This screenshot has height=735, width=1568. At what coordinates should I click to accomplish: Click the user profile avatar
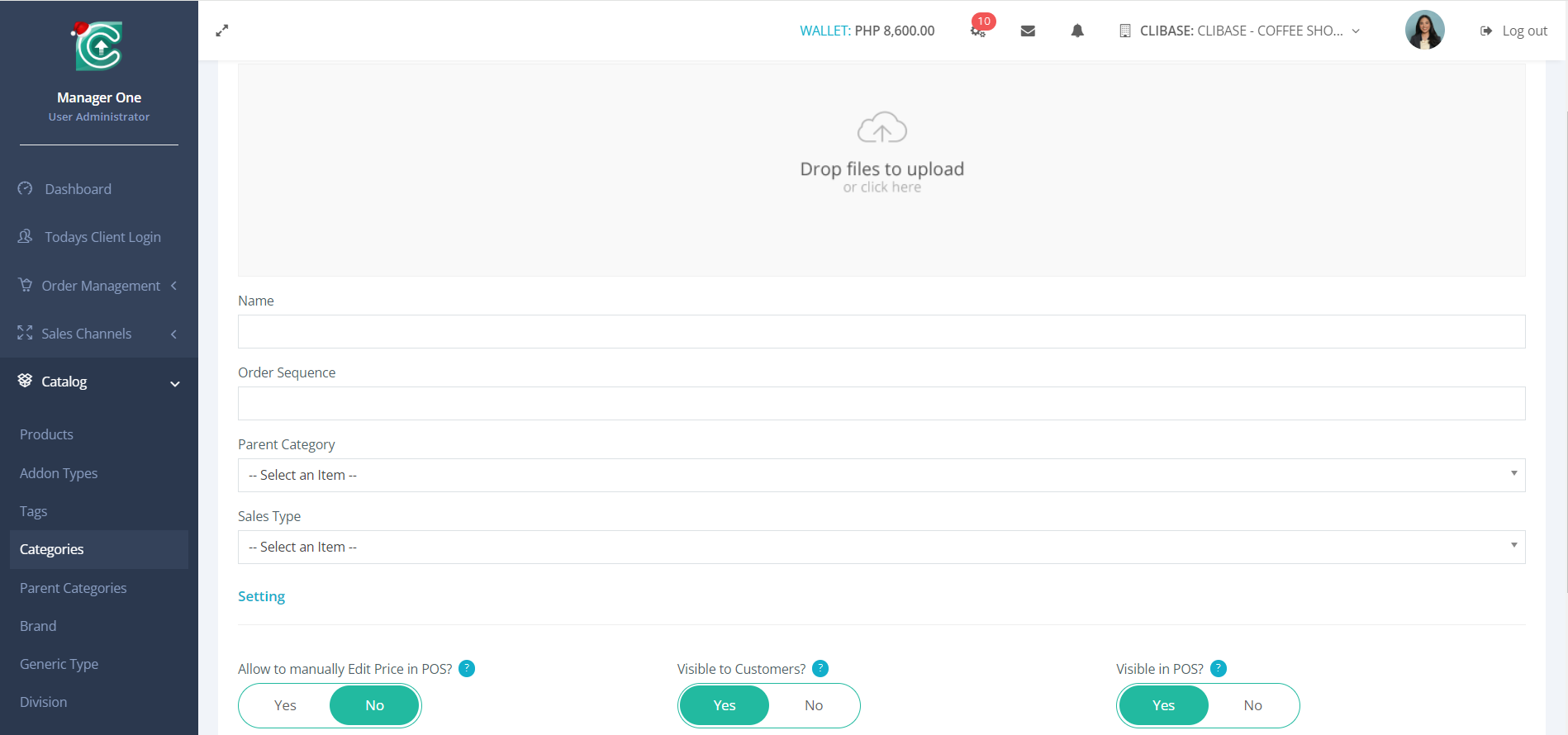(1424, 31)
